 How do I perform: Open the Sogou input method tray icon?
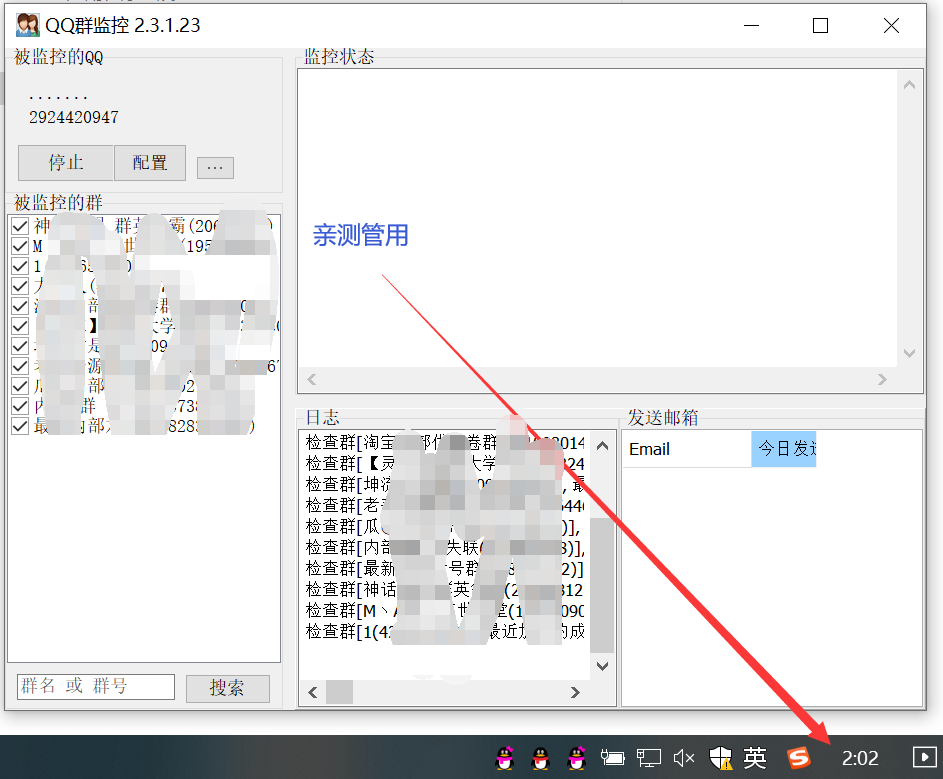[x=798, y=759]
